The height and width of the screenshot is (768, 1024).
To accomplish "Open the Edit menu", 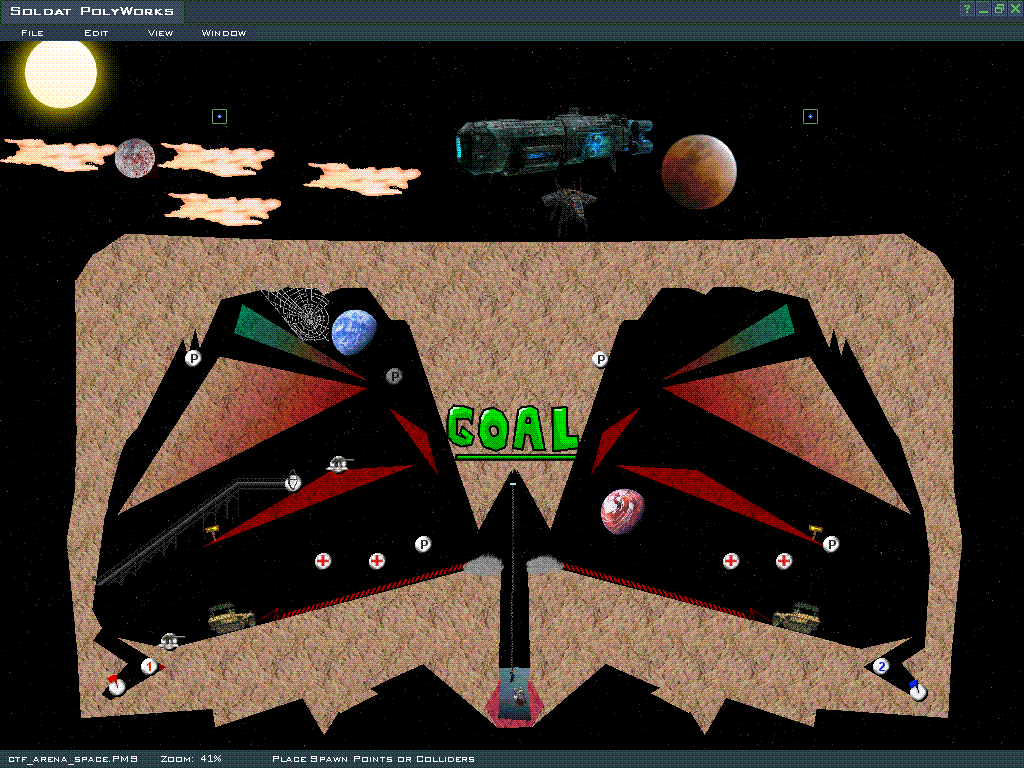I will (96, 33).
